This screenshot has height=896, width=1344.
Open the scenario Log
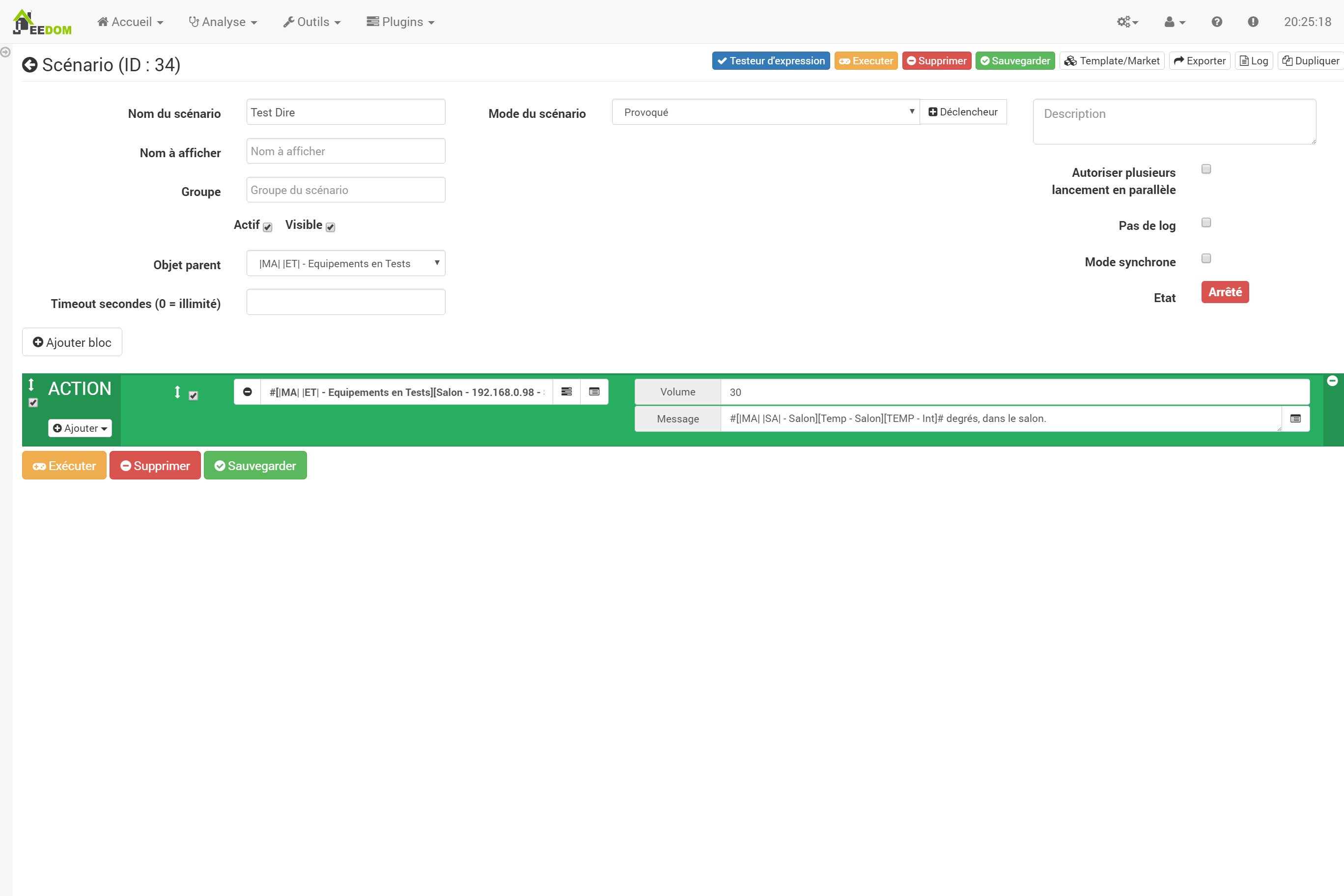[1254, 60]
